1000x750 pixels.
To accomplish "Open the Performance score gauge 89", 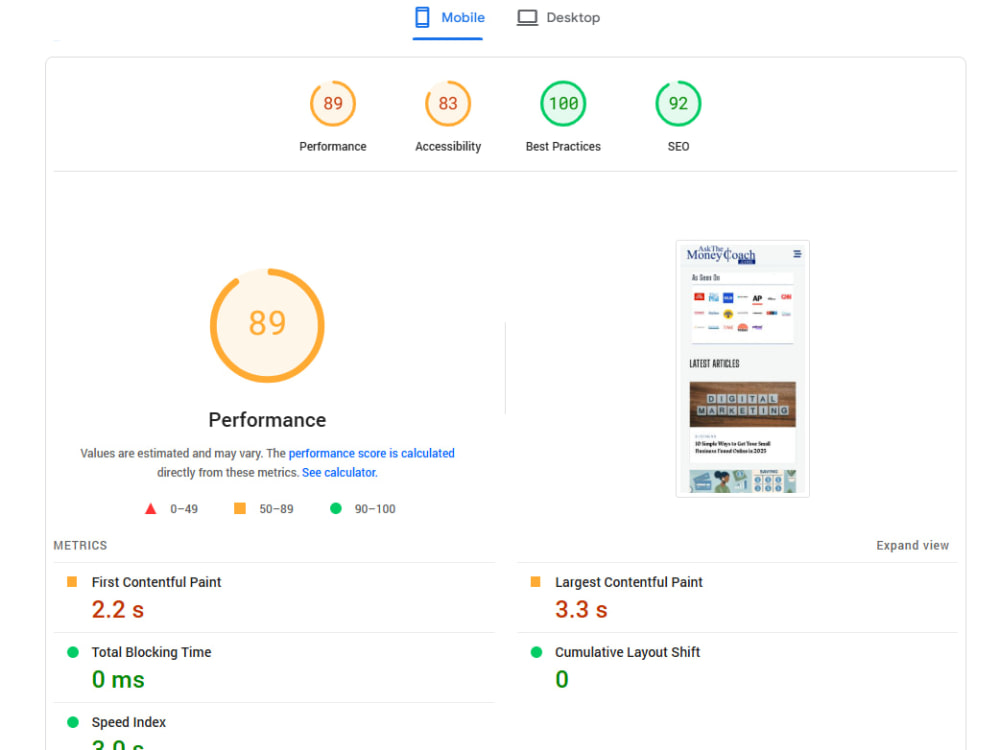I will (x=333, y=103).
